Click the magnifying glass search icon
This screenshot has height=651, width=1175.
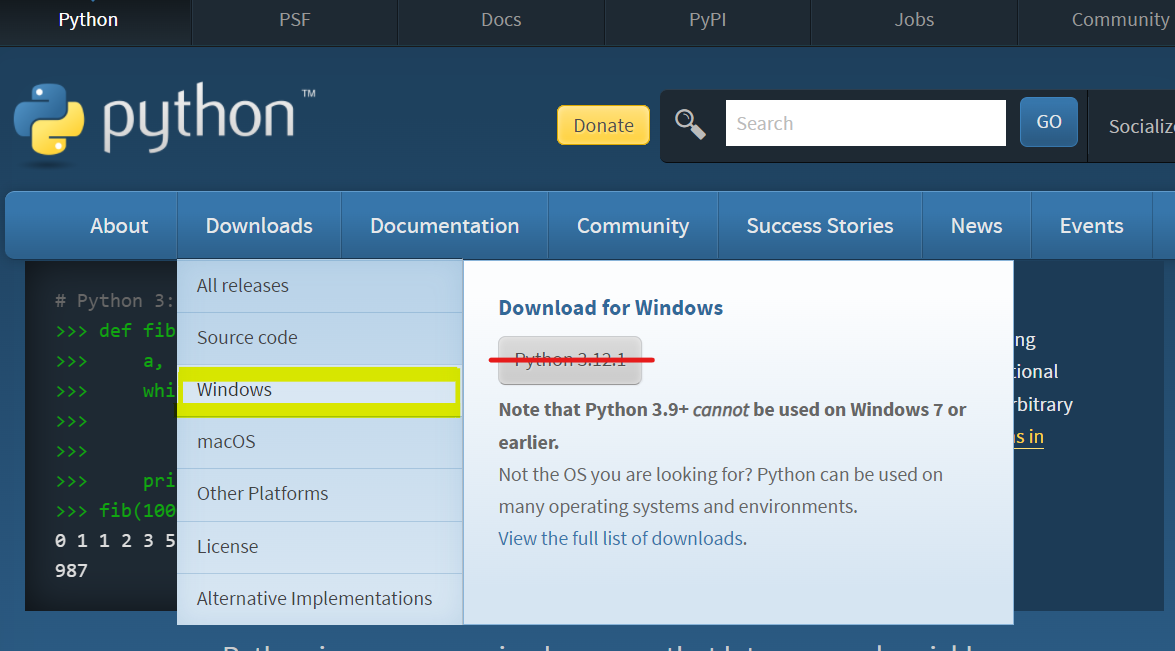[x=689, y=124]
